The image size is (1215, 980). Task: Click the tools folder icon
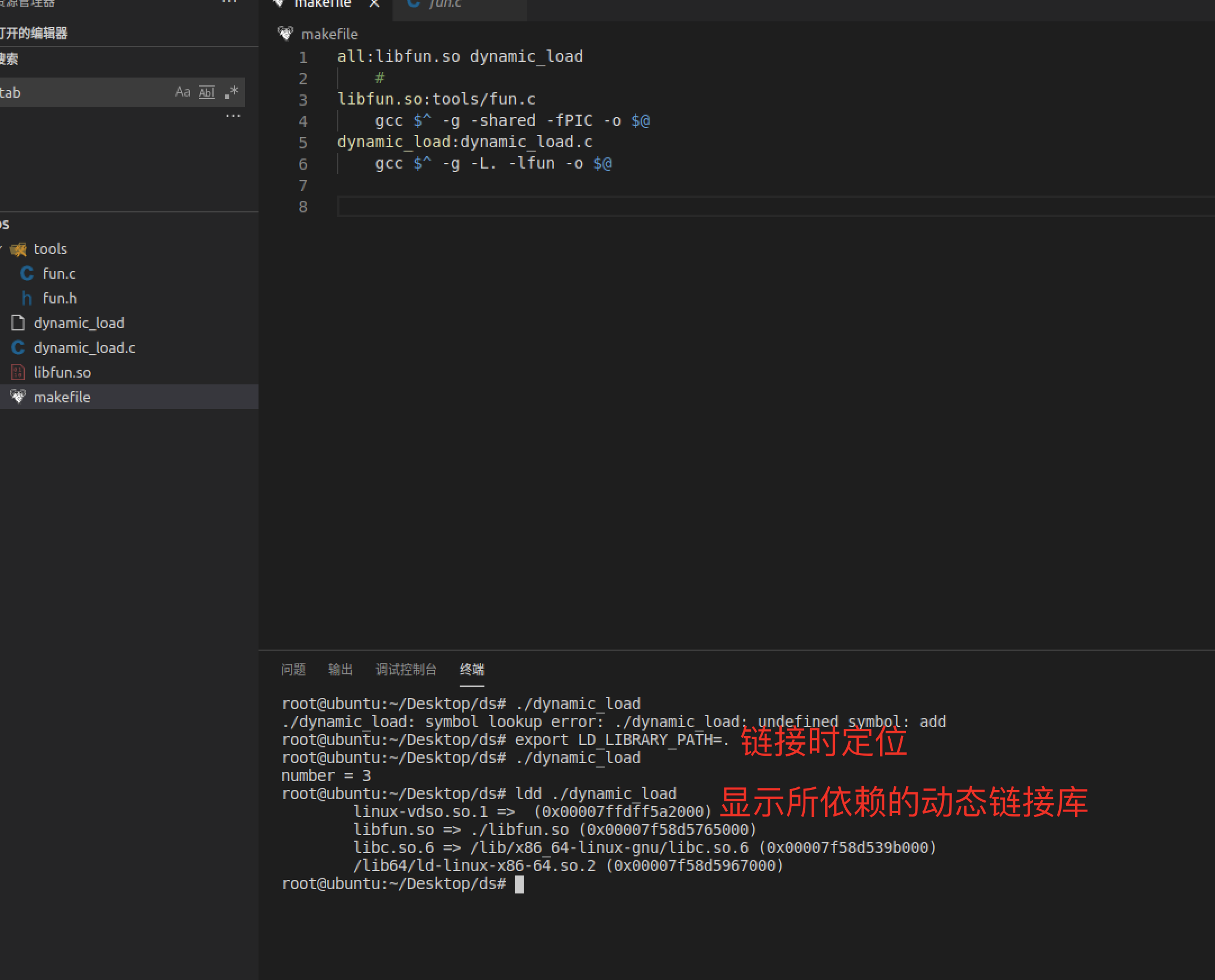tap(18, 249)
